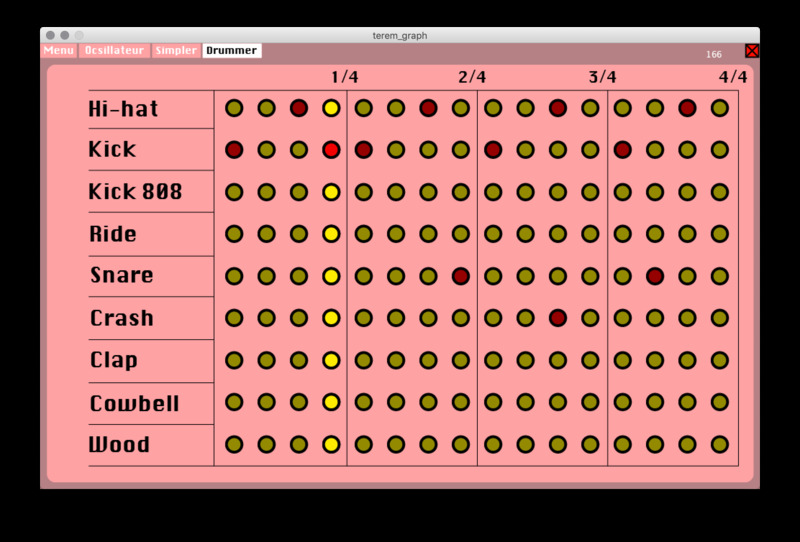This screenshot has height=542, width=800.
Task: Click the active Drummer tab
Action: pyautogui.click(x=232, y=51)
